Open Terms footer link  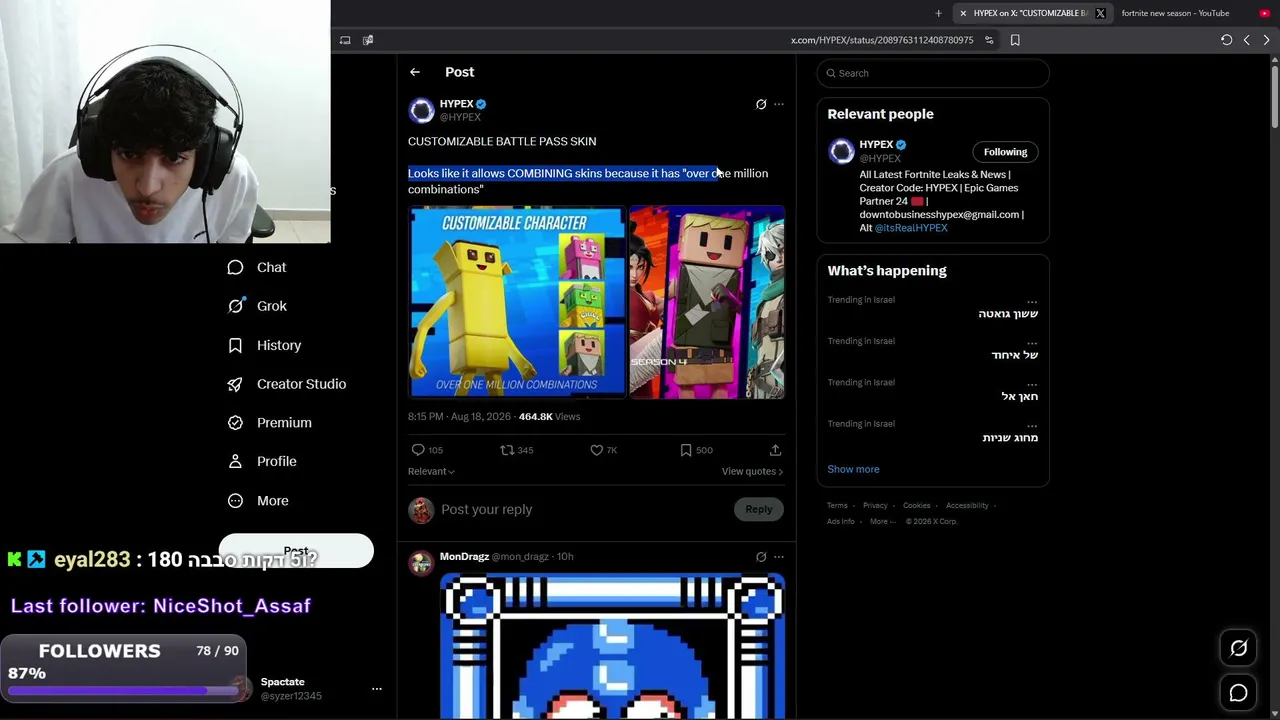(x=837, y=506)
